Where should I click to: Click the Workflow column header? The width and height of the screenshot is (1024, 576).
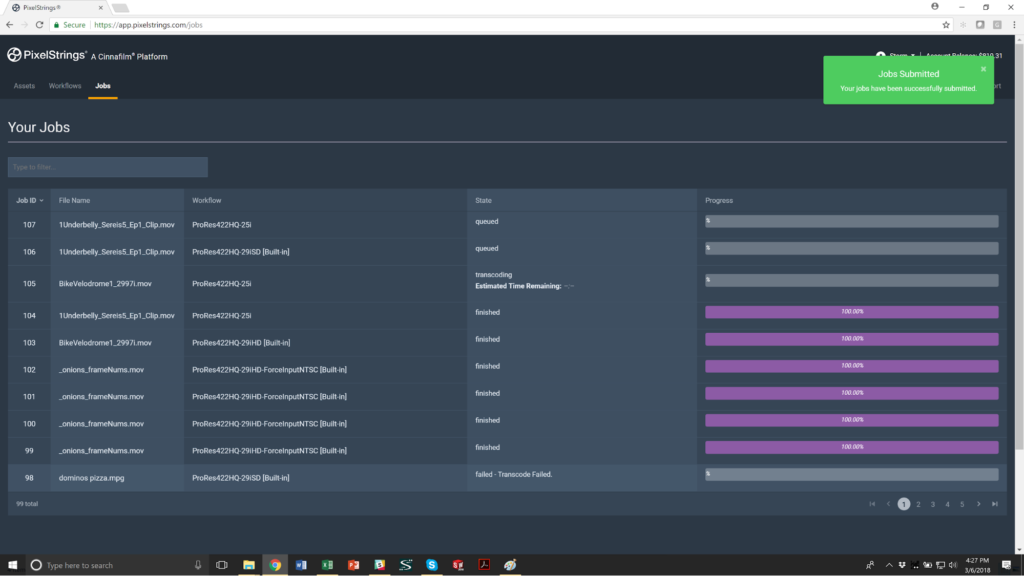(x=206, y=200)
